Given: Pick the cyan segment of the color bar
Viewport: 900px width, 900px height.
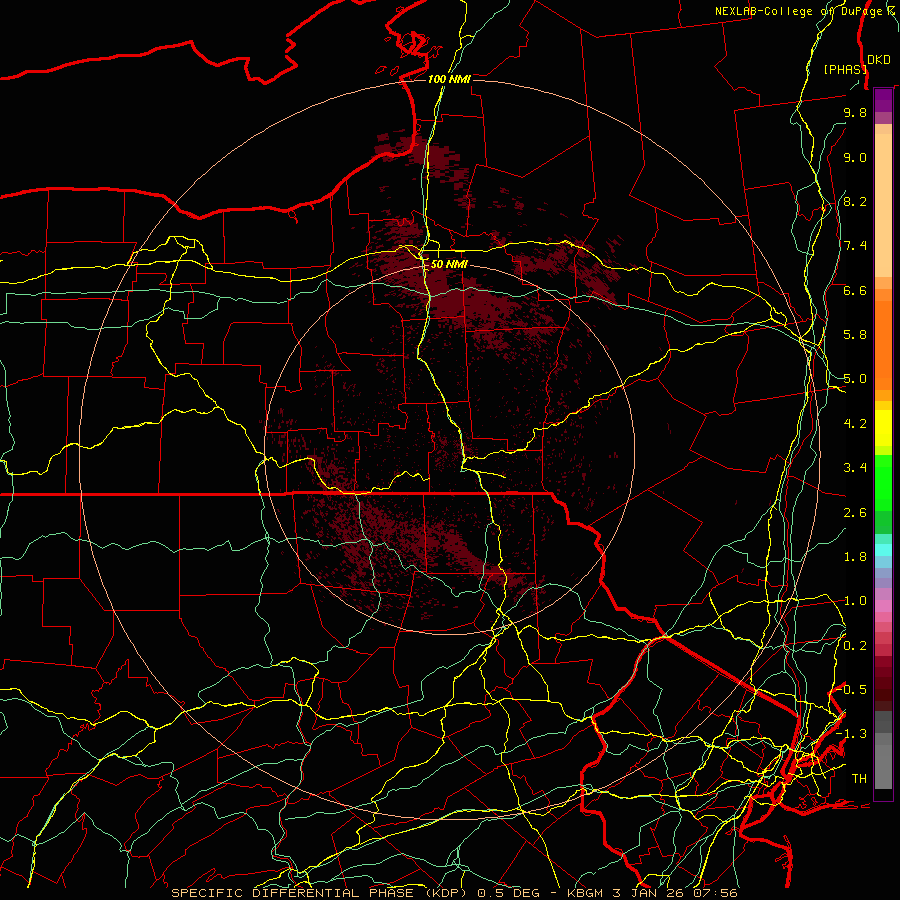Looking at the screenshot, I should [883, 550].
